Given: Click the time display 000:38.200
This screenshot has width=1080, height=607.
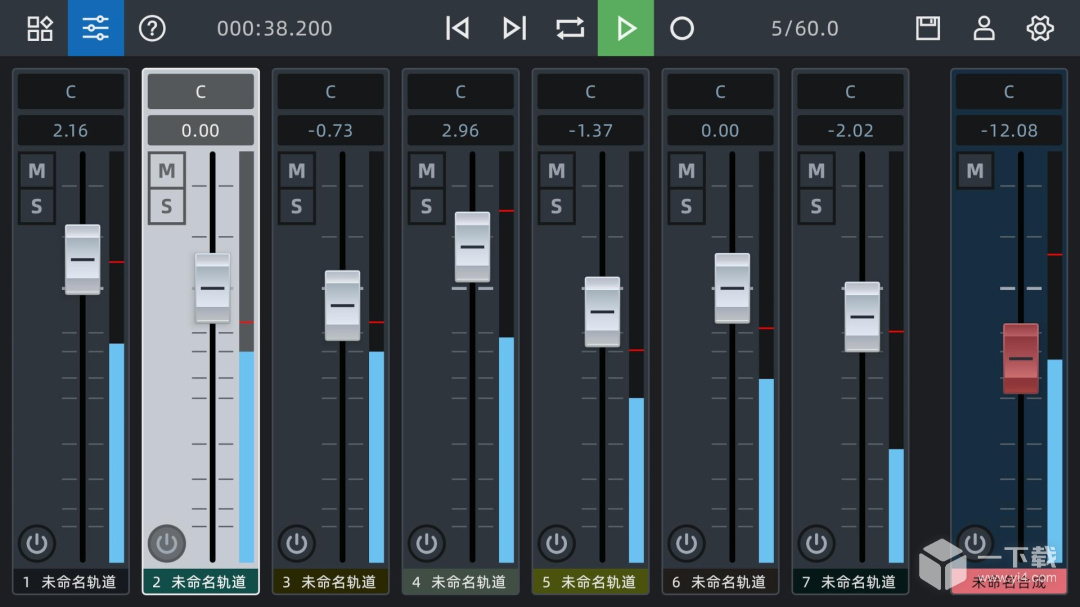Looking at the screenshot, I should point(274,28).
